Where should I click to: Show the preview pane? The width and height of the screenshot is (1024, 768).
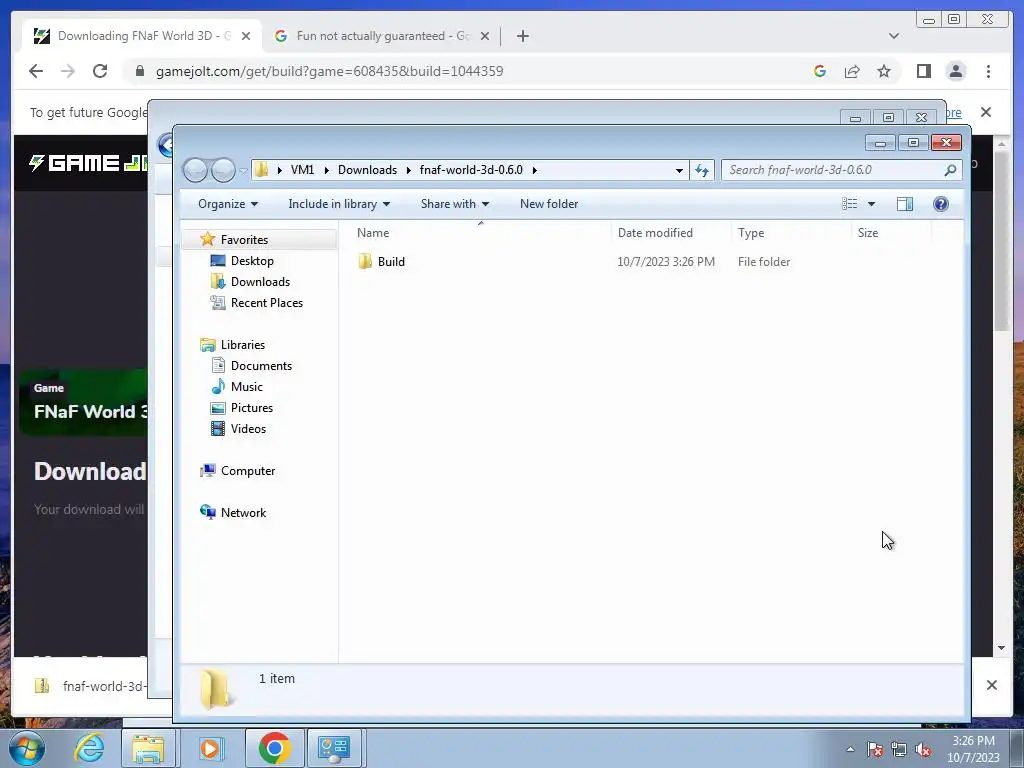904,204
